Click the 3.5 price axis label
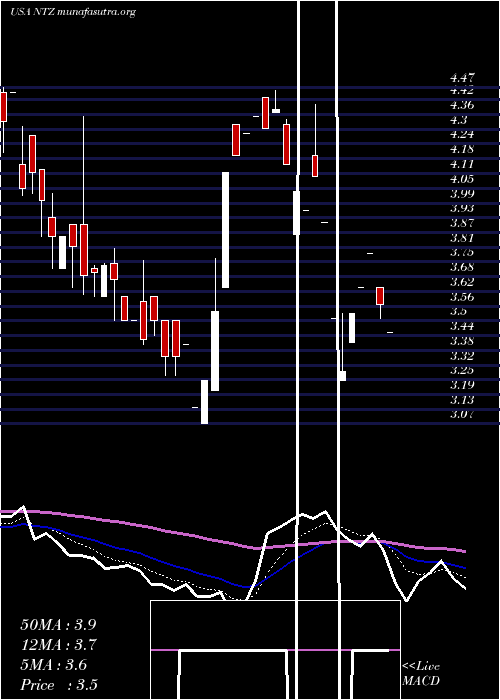The height and width of the screenshot is (700, 500). pos(459,311)
